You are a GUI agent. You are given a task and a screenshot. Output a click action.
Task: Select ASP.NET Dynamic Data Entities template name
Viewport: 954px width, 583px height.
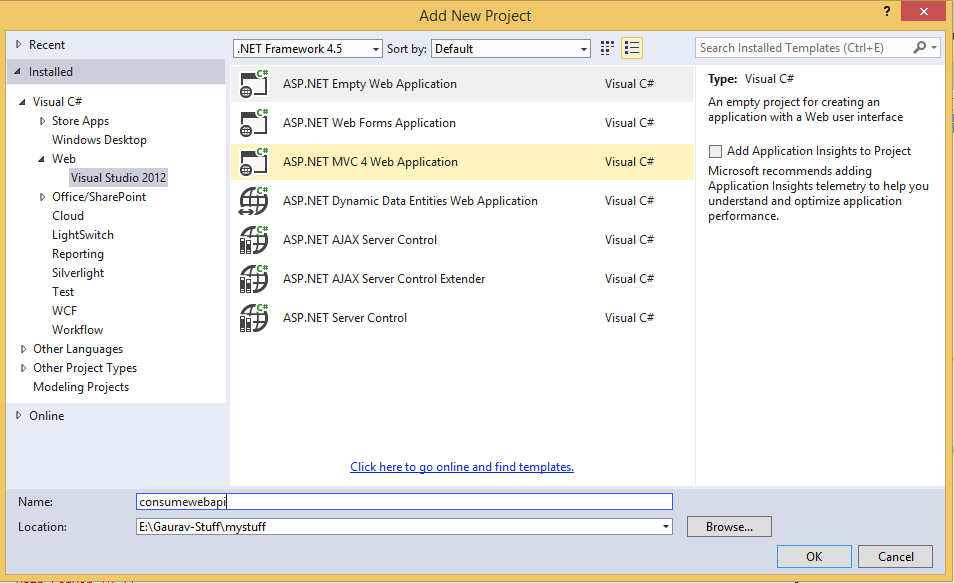pyautogui.click(x=410, y=201)
